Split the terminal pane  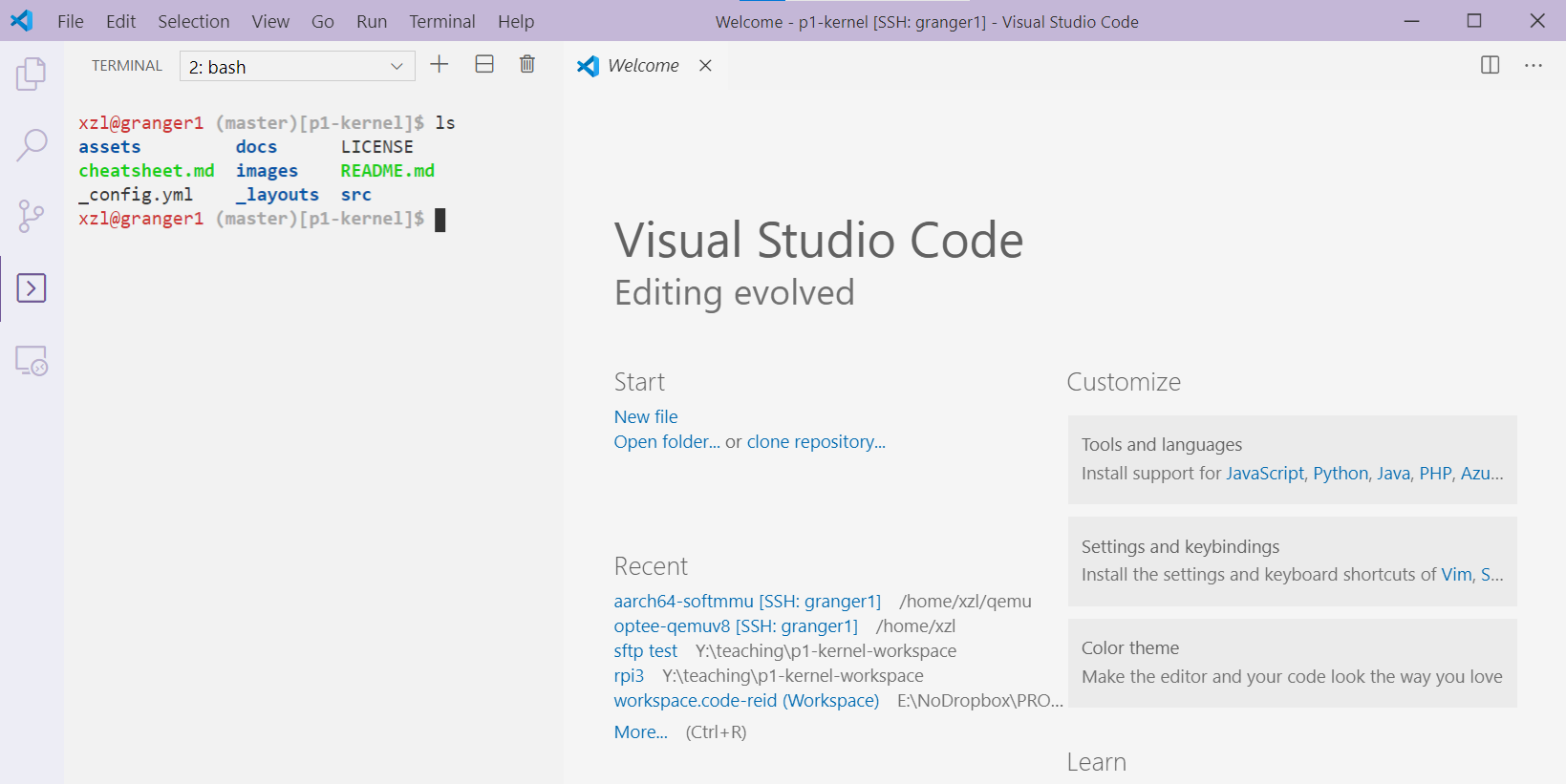[484, 64]
